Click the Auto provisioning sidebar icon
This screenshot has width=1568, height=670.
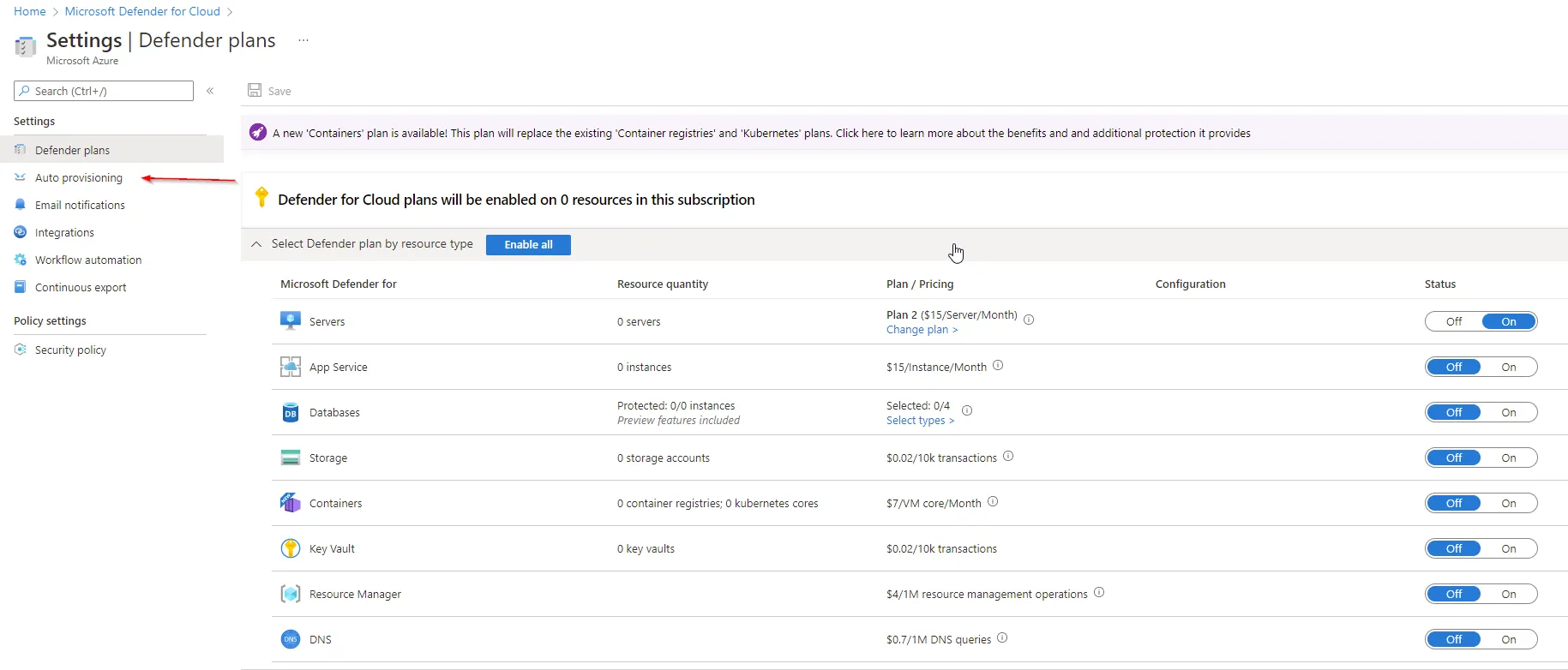(x=21, y=177)
